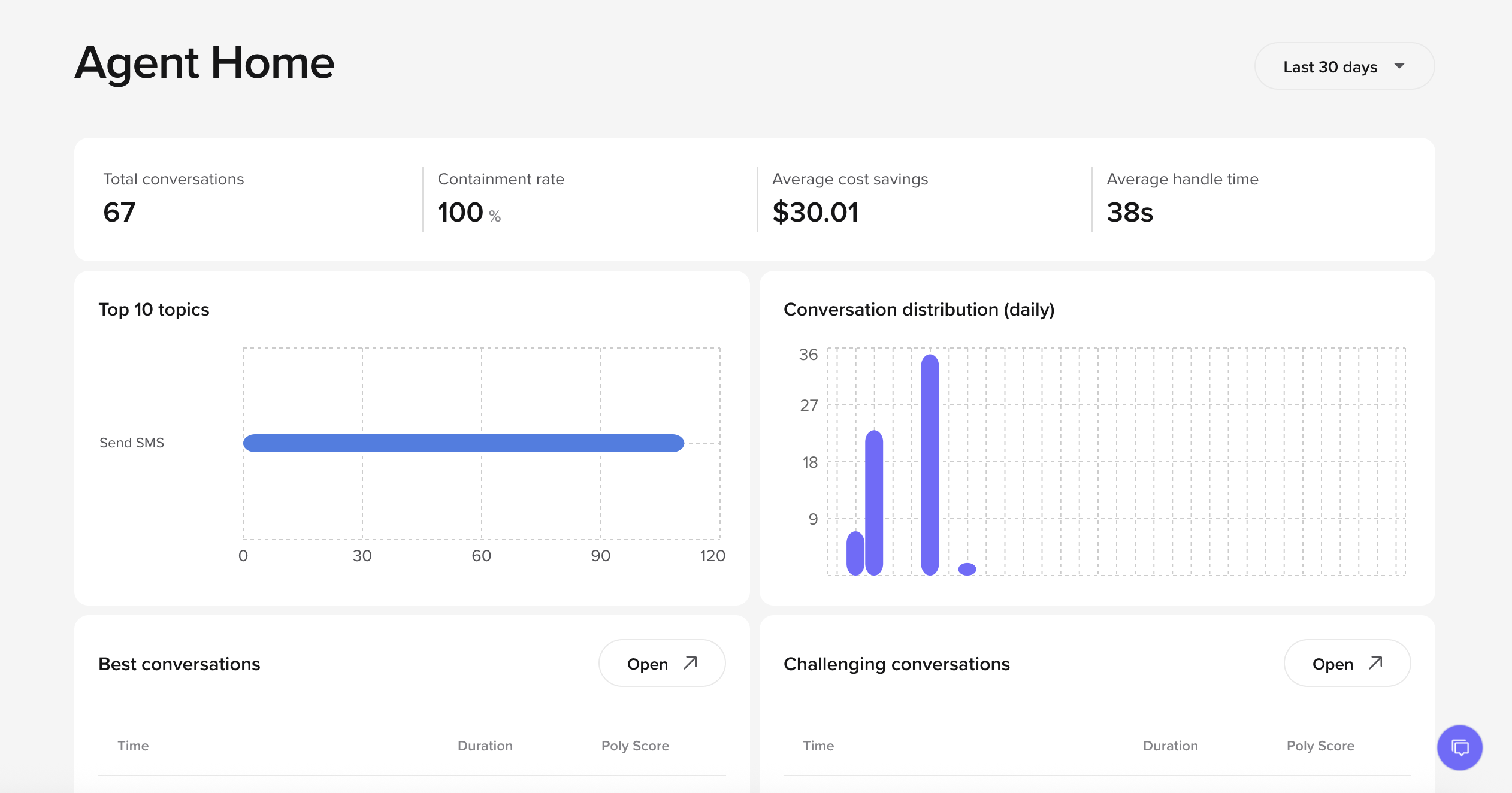The image size is (1512, 793).
Task: Click the Send SMS topic label
Action: coord(131,443)
